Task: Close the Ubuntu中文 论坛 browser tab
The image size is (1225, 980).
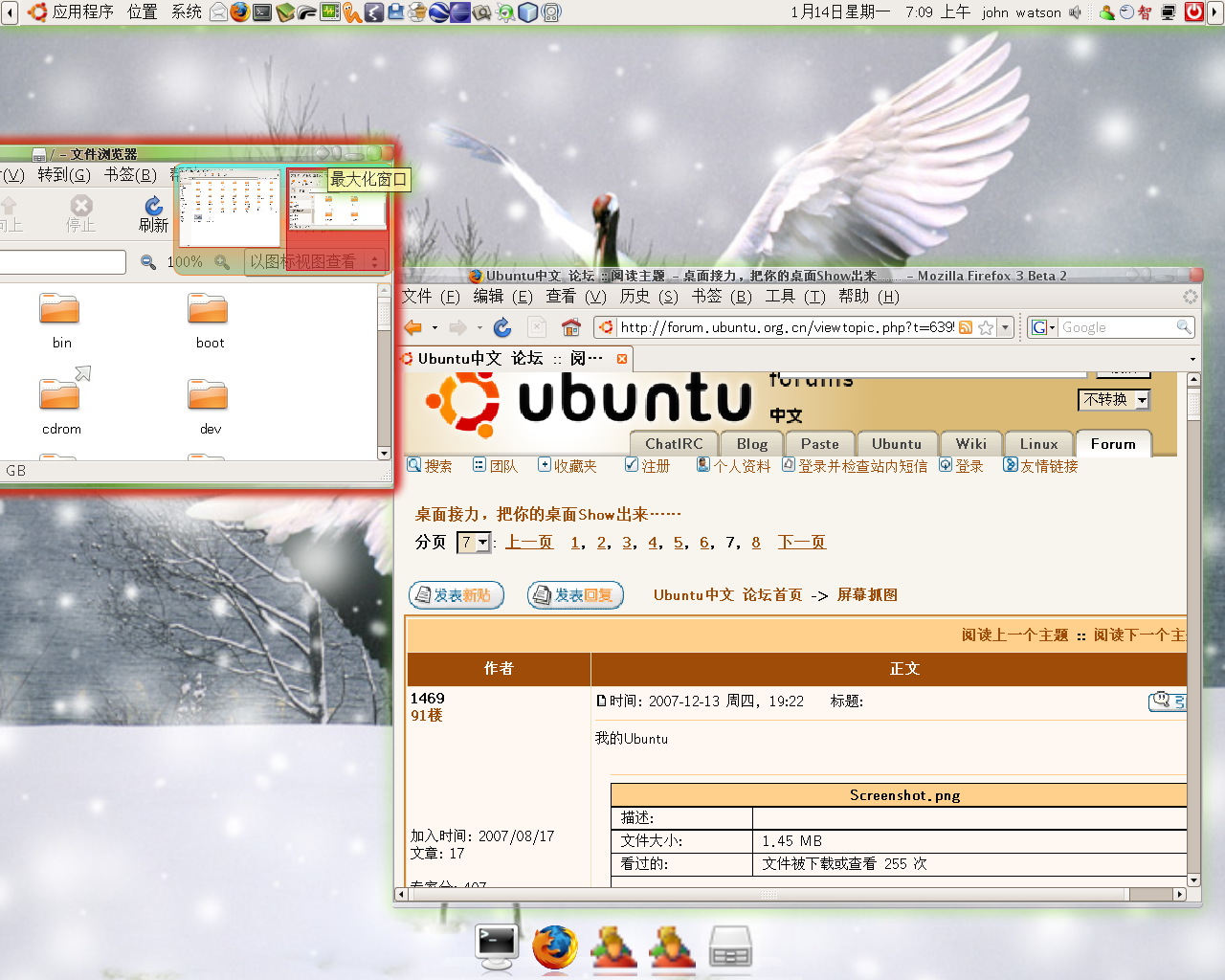Action: 622,359
